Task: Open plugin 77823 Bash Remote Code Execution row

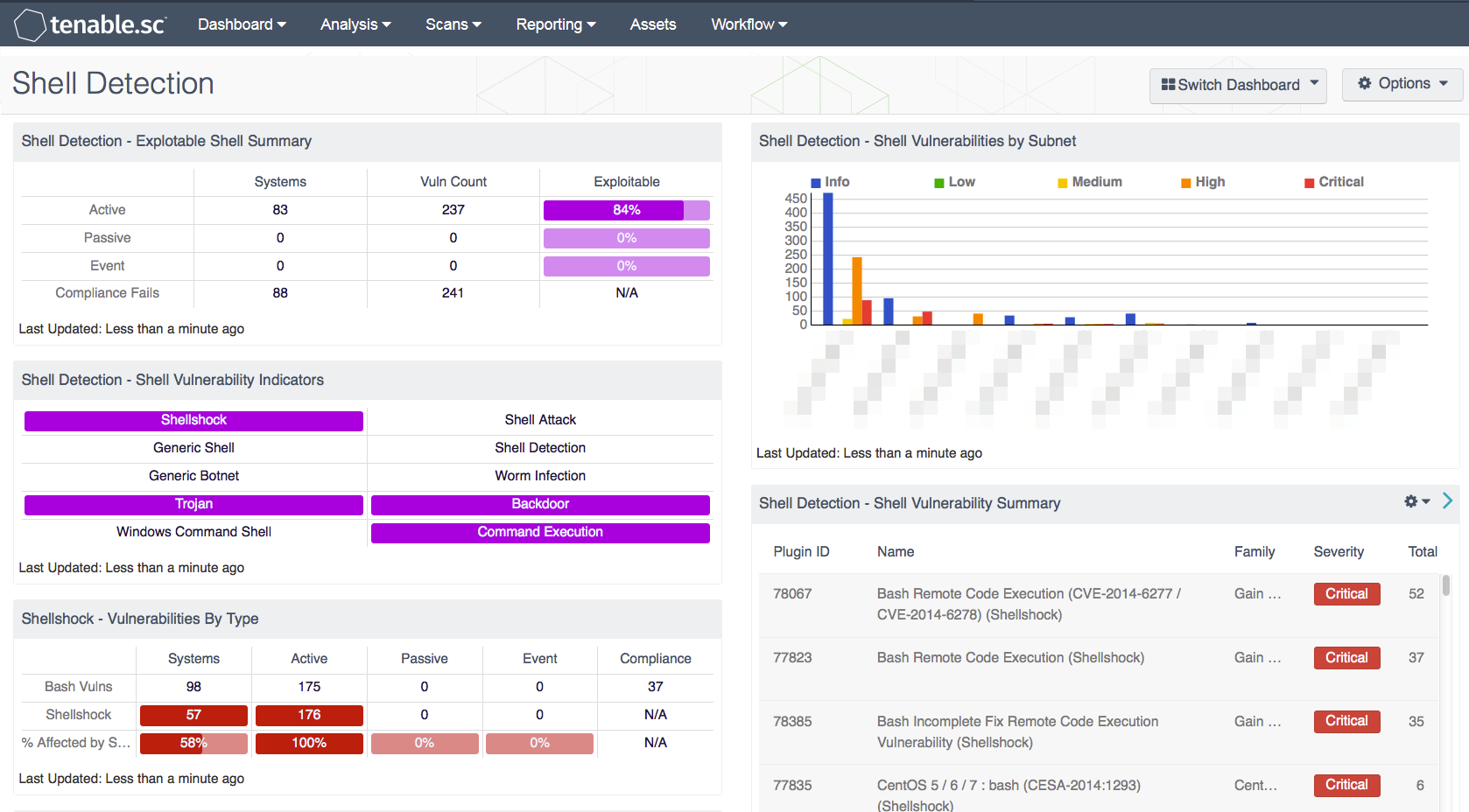Action: tap(1099, 668)
